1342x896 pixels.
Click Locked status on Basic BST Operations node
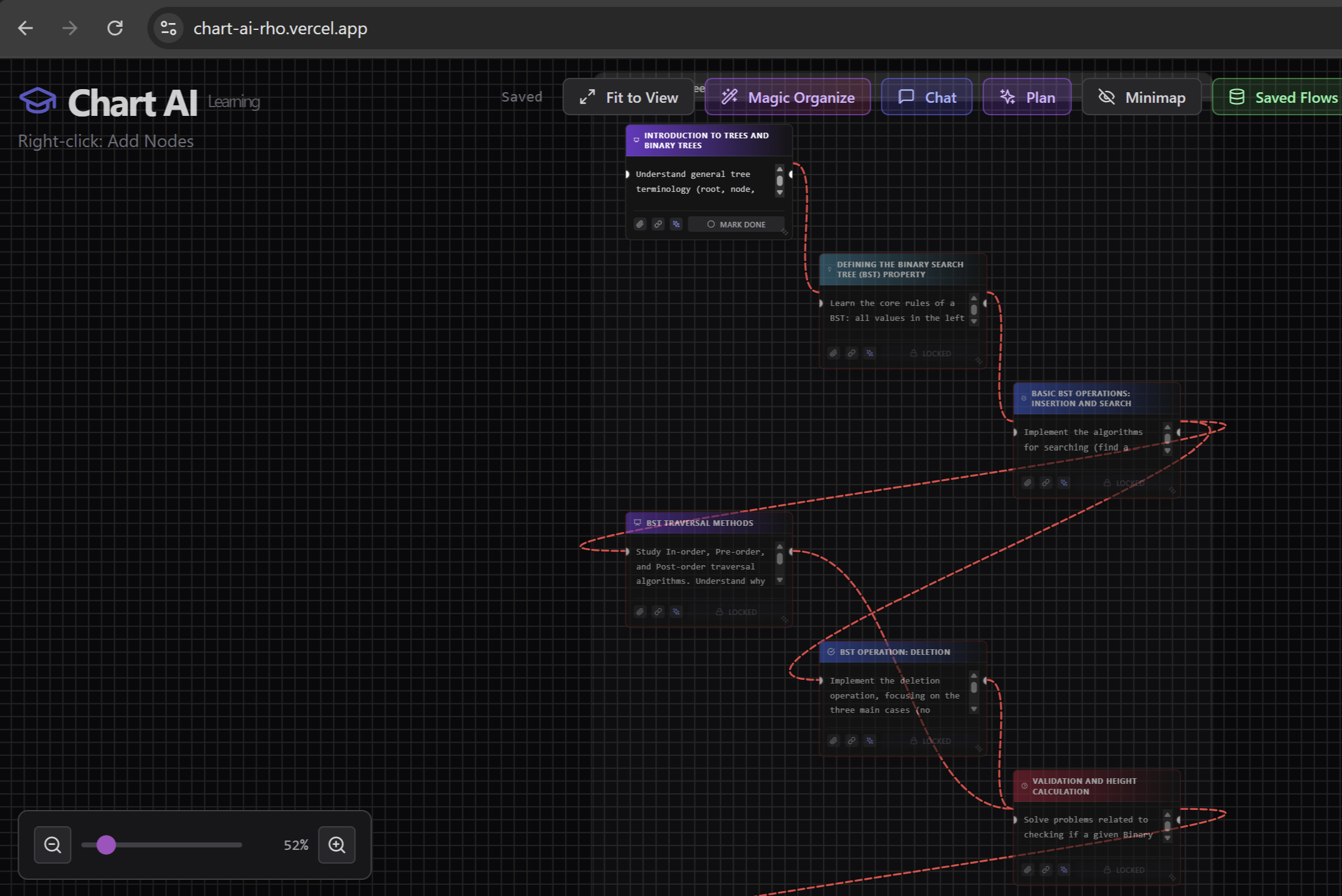pyautogui.click(x=1124, y=483)
